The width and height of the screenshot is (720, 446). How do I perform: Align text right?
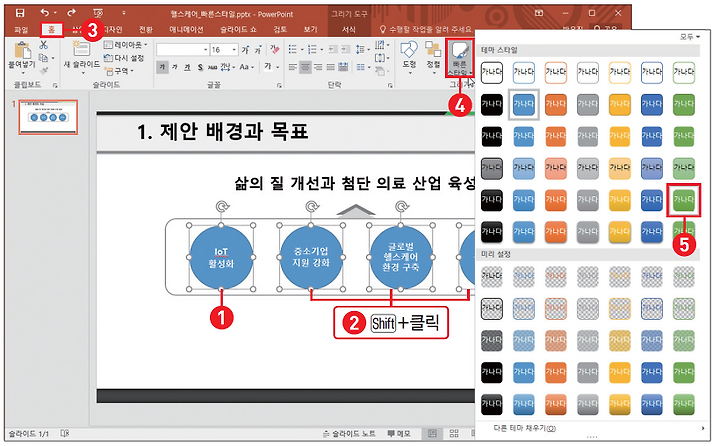tap(318, 67)
